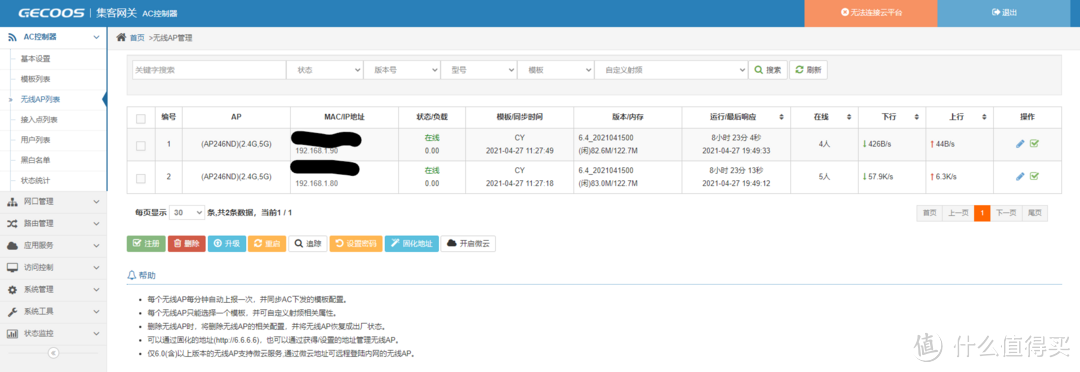This screenshot has height=372, width=1080.
Task: Click the 应用服务 cloud icon
Action: point(12,245)
